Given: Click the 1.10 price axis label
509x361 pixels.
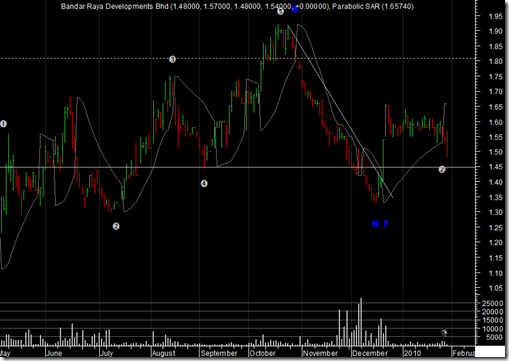Looking at the screenshot, I should [496, 273].
